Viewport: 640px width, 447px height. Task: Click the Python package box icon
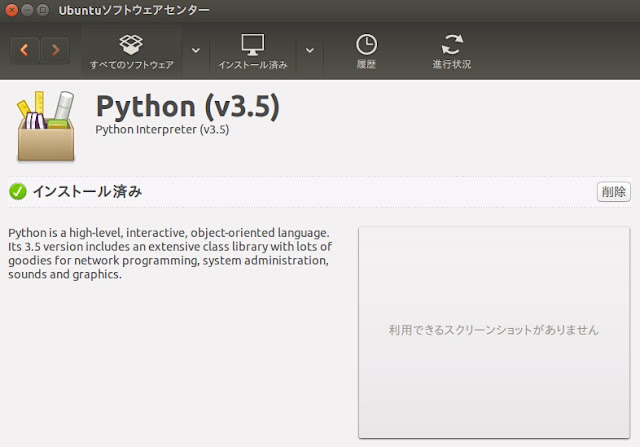(46, 126)
